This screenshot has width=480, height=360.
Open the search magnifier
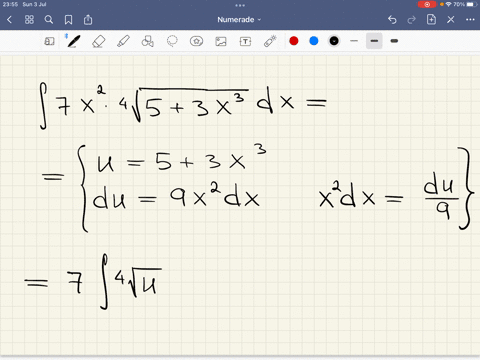click(x=49, y=20)
